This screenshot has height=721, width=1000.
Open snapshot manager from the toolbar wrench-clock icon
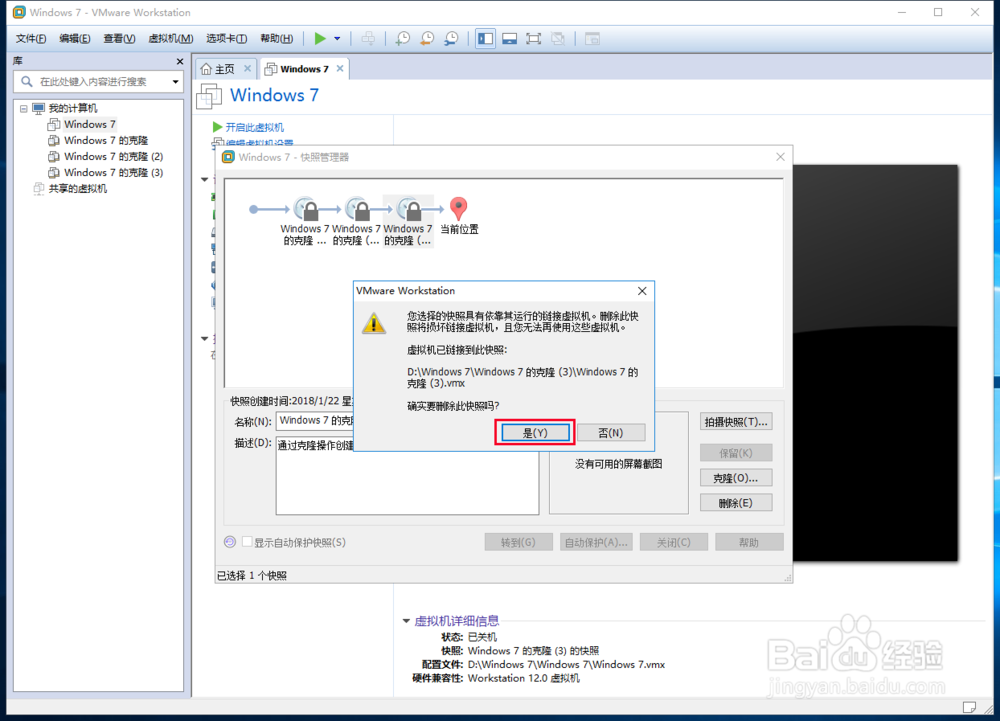coord(451,39)
